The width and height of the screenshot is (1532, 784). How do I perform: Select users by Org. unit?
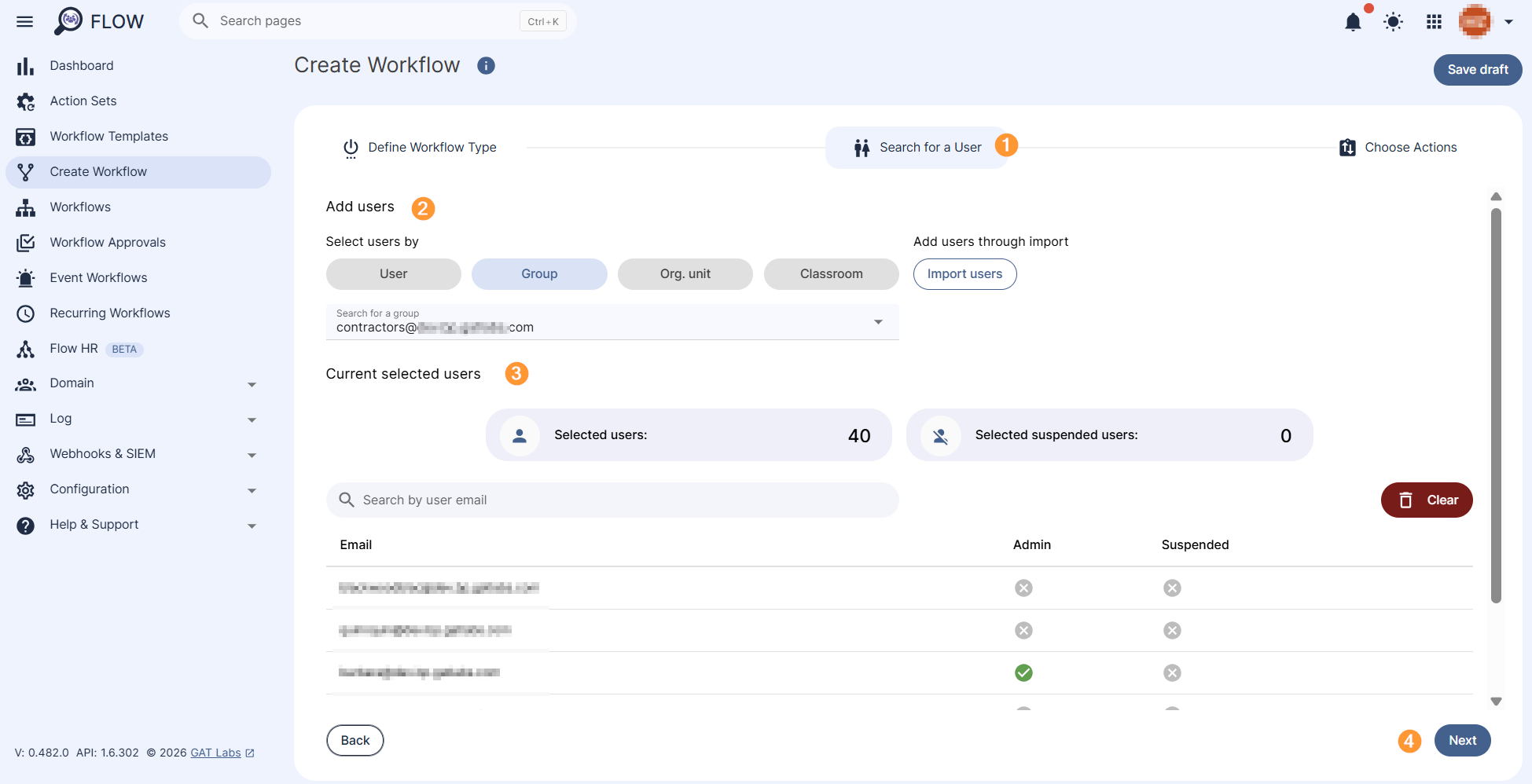685,274
